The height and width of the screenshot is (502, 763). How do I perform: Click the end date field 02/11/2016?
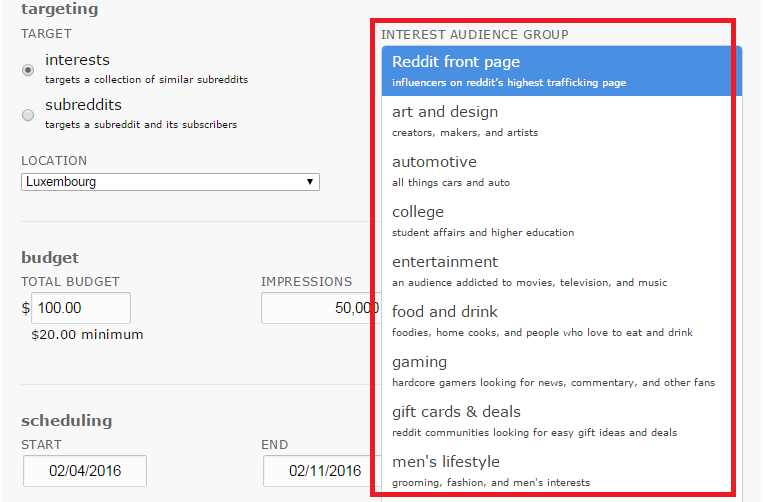pos(322,471)
